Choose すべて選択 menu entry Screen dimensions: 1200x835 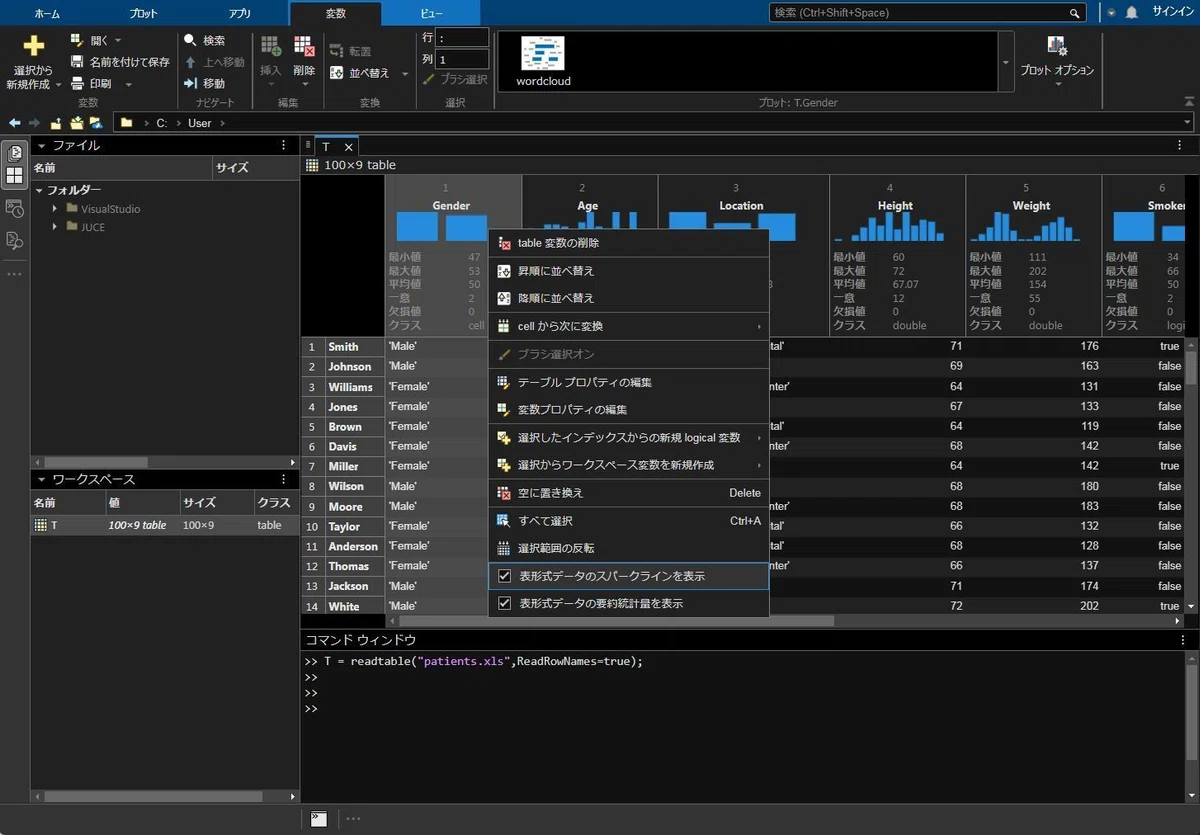(628, 521)
